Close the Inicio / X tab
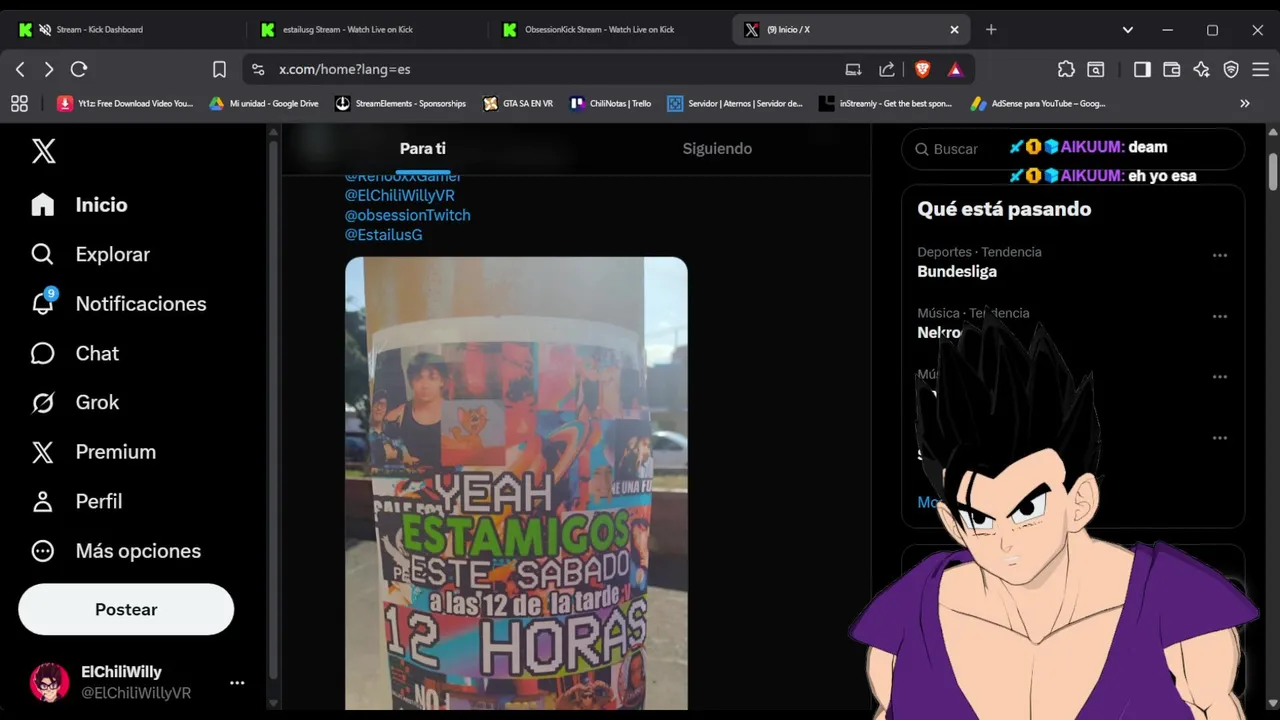 954,30
